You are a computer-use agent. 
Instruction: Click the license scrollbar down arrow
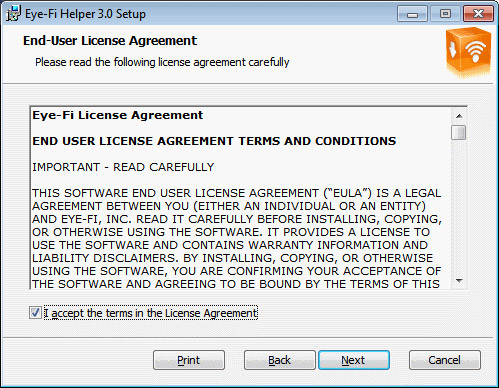(x=459, y=281)
